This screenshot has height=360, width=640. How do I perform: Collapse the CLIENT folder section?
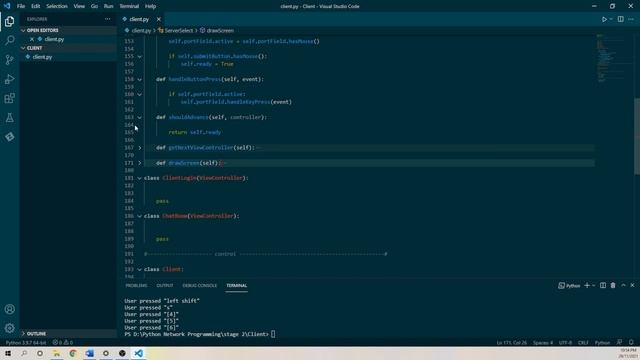[23, 48]
